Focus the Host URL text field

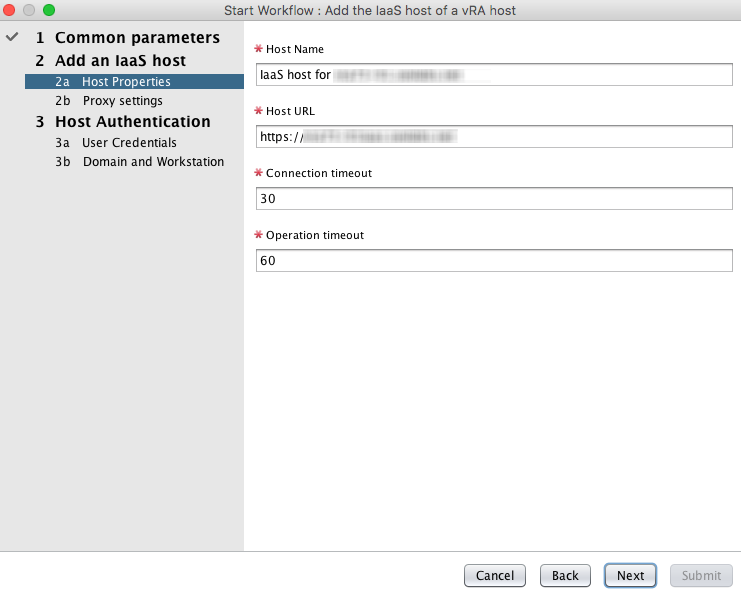coord(494,137)
